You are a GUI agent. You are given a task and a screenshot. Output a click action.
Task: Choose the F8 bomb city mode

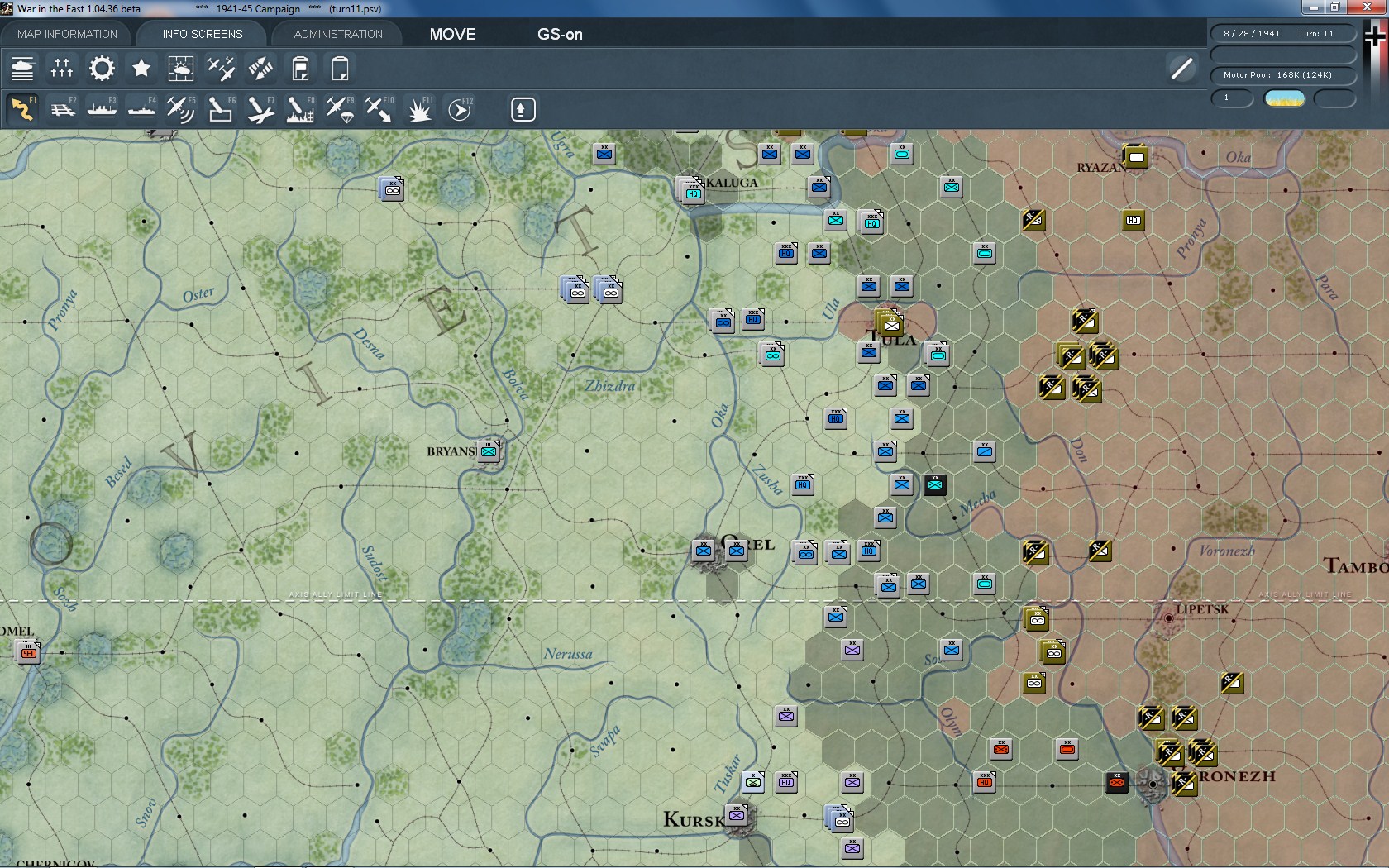point(300,109)
